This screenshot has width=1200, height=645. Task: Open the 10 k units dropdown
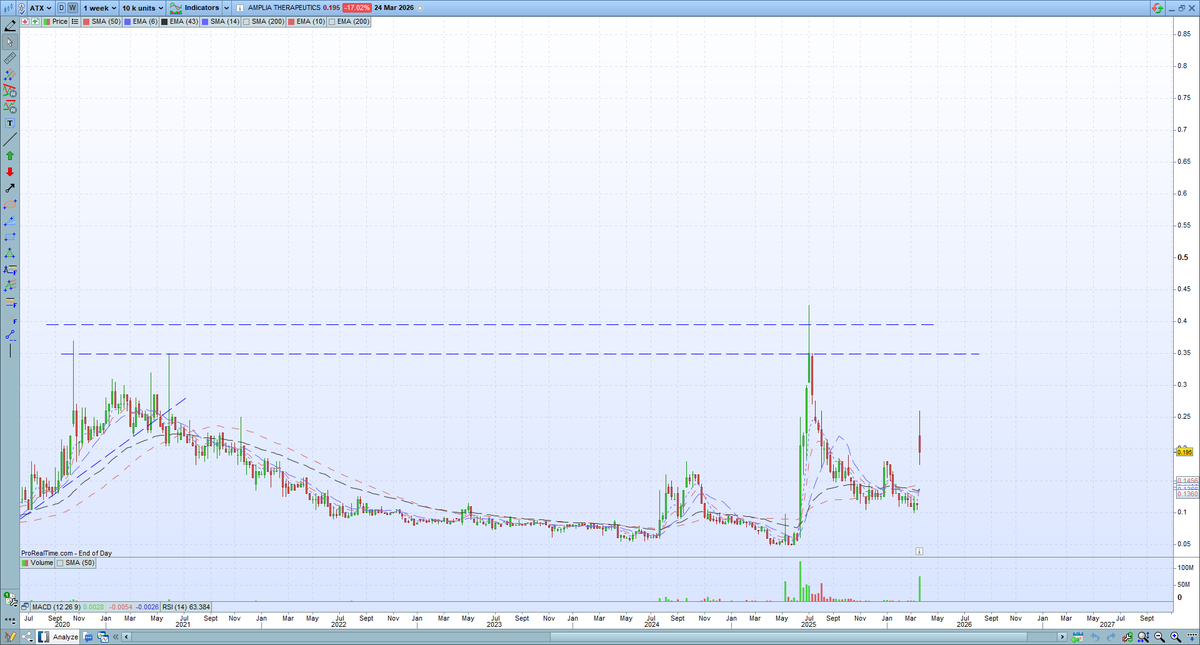pyautogui.click(x=142, y=8)
